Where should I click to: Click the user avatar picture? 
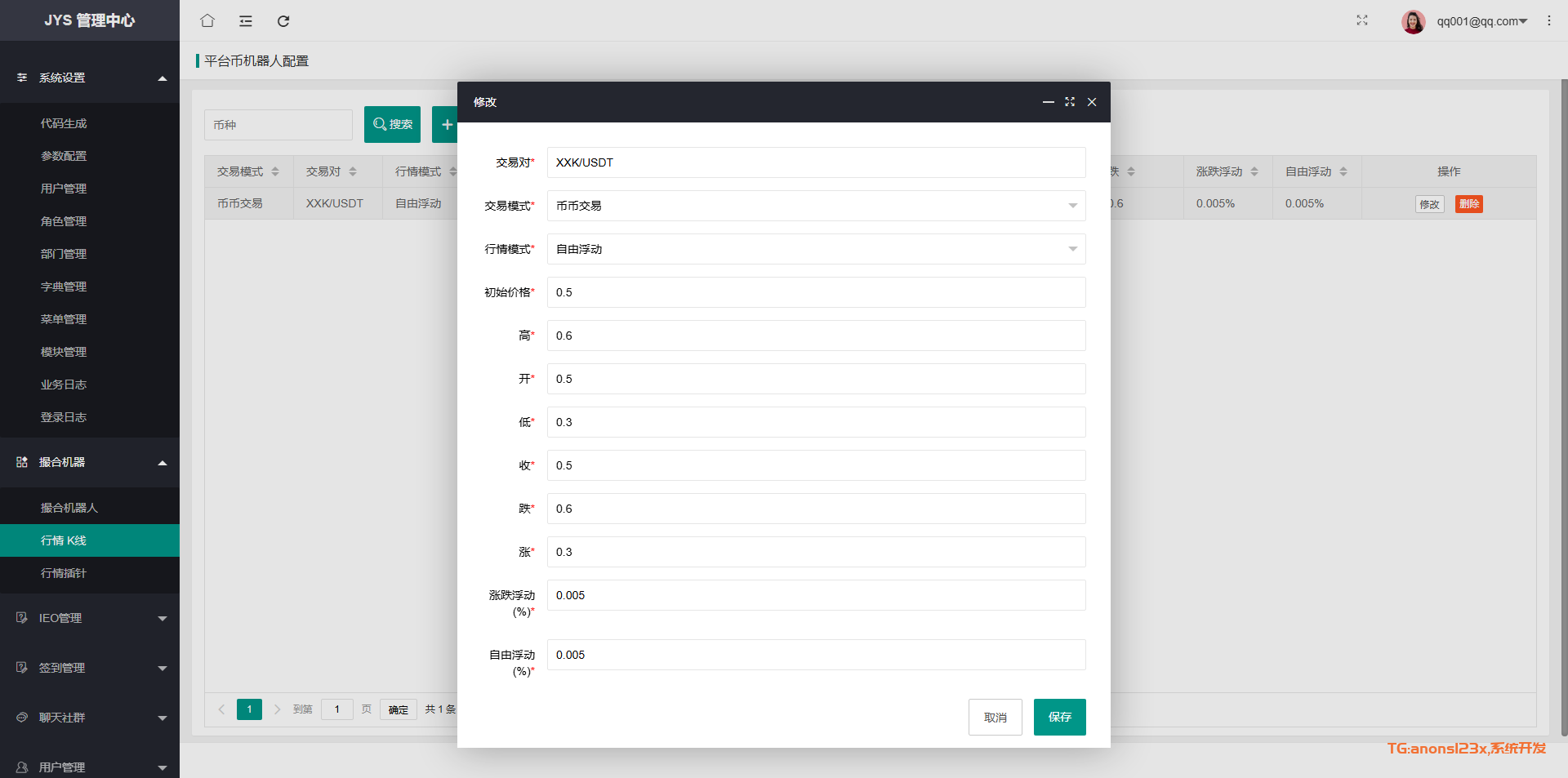[x=1413, y=21]
